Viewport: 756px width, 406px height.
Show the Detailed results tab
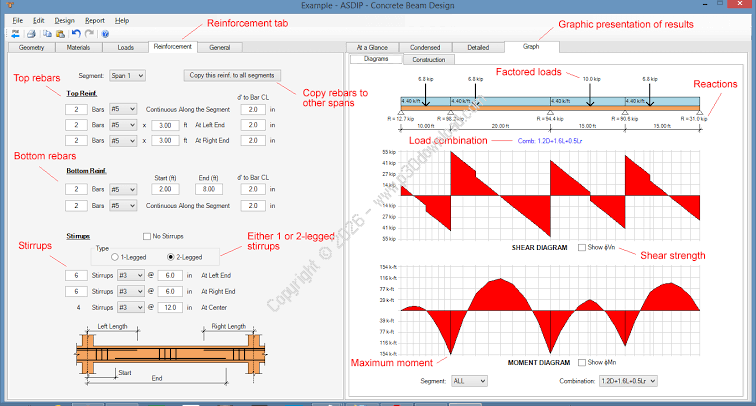[478, 47]
